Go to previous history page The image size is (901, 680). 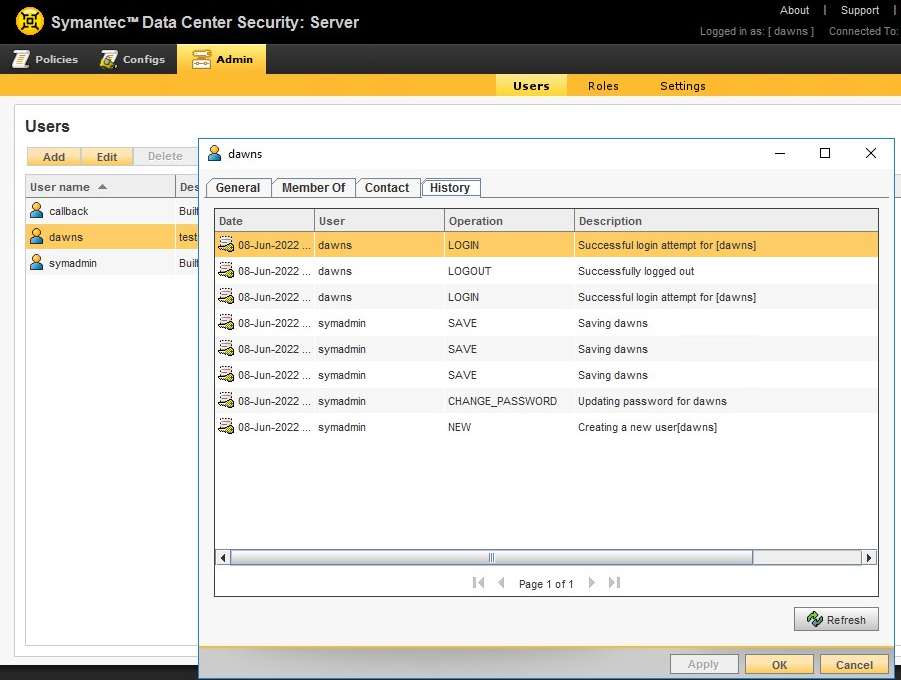[x=501, y=583]
